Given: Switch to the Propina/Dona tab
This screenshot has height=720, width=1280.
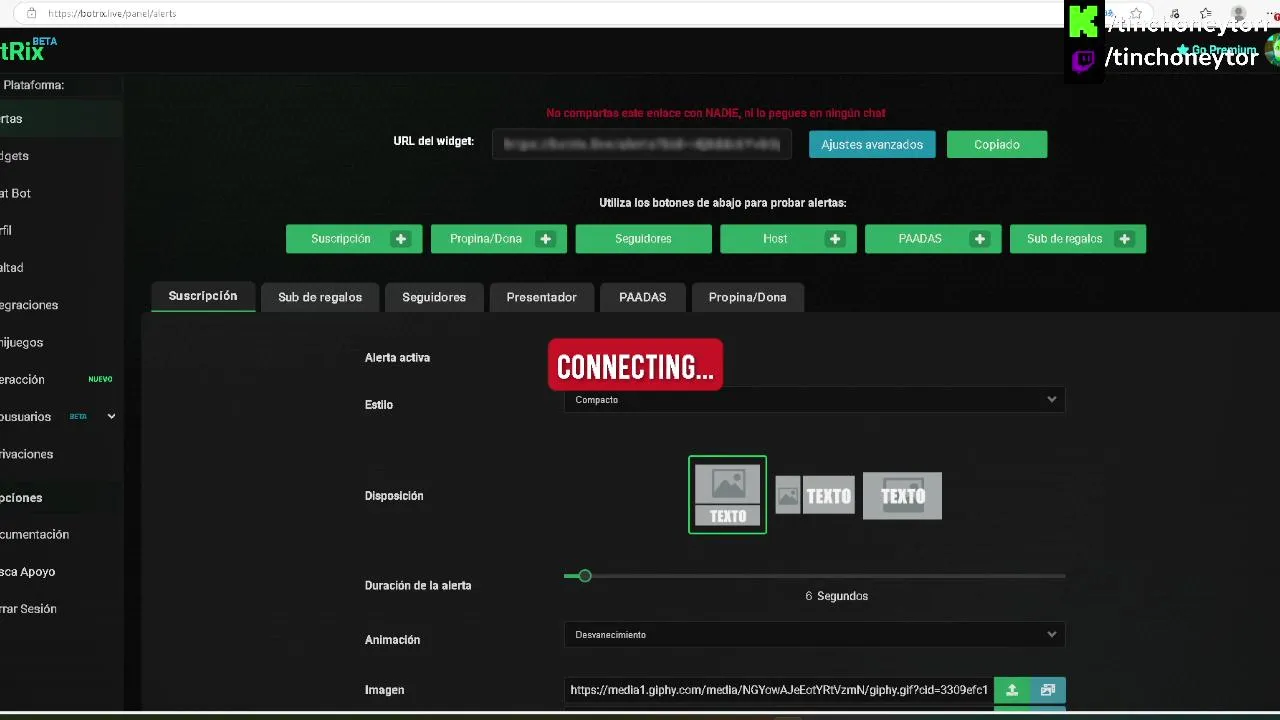Looking at the screenshot, I should click(747, 297).
